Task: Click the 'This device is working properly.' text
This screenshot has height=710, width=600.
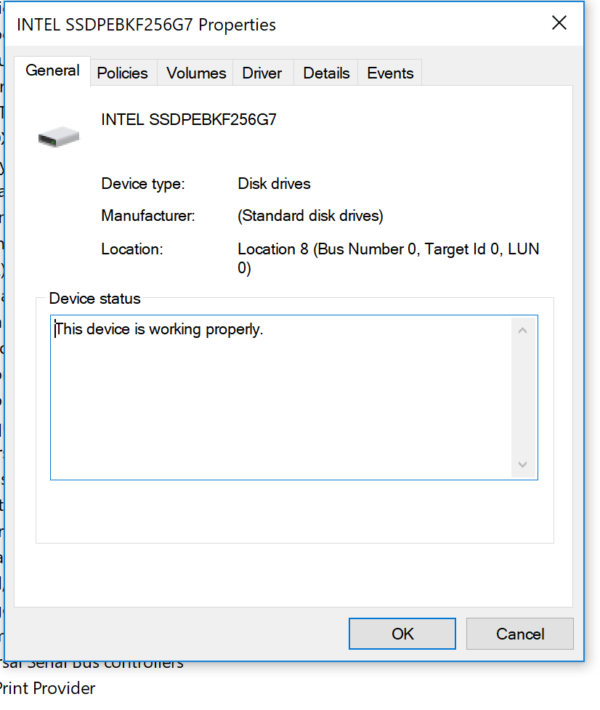Action: coord(159,329)
